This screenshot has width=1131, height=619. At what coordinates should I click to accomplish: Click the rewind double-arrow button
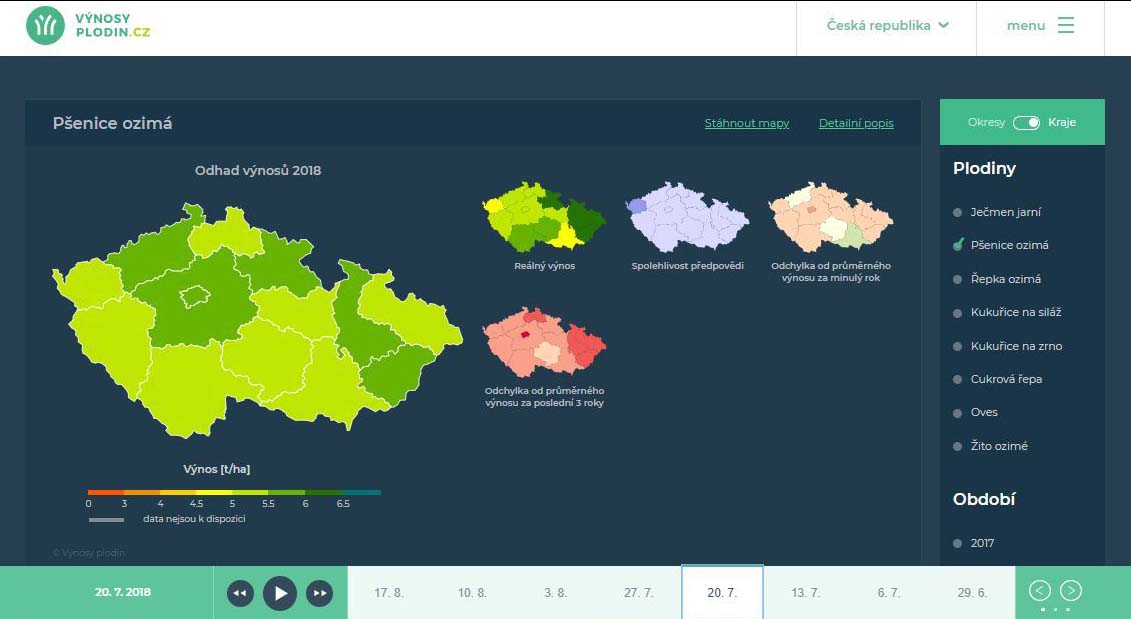(240, 593)
